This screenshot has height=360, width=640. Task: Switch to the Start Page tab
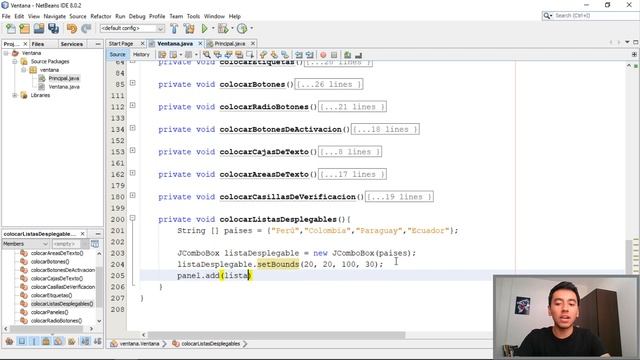click(121, 43)
